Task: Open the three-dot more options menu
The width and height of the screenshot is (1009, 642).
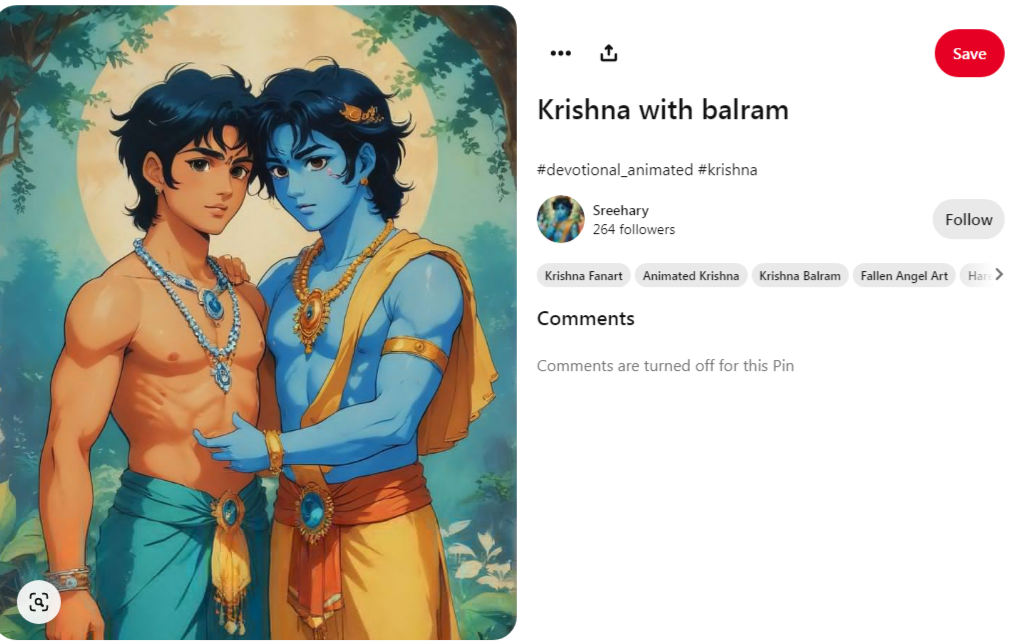Action: point(560,53)
